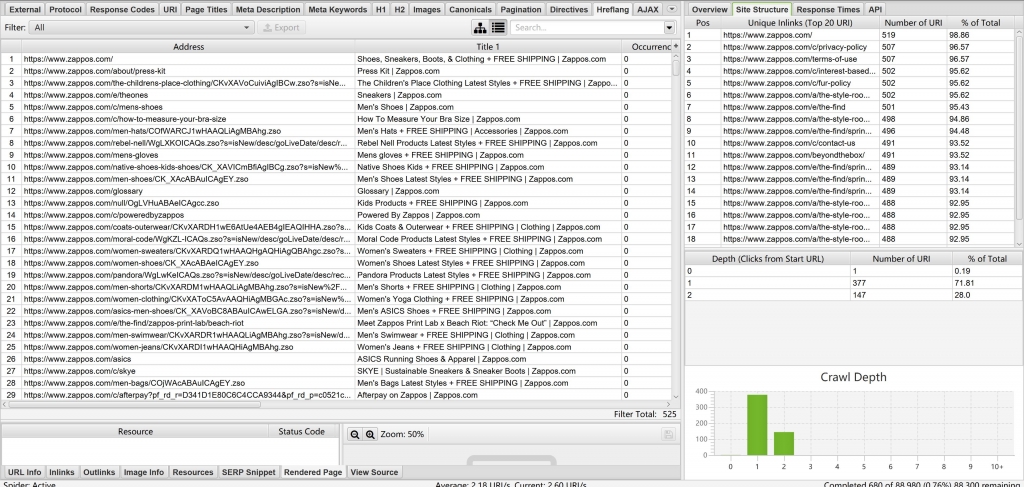1024x487 pixels.
Task: Click the Resource column header
Action: pos(135,432)
